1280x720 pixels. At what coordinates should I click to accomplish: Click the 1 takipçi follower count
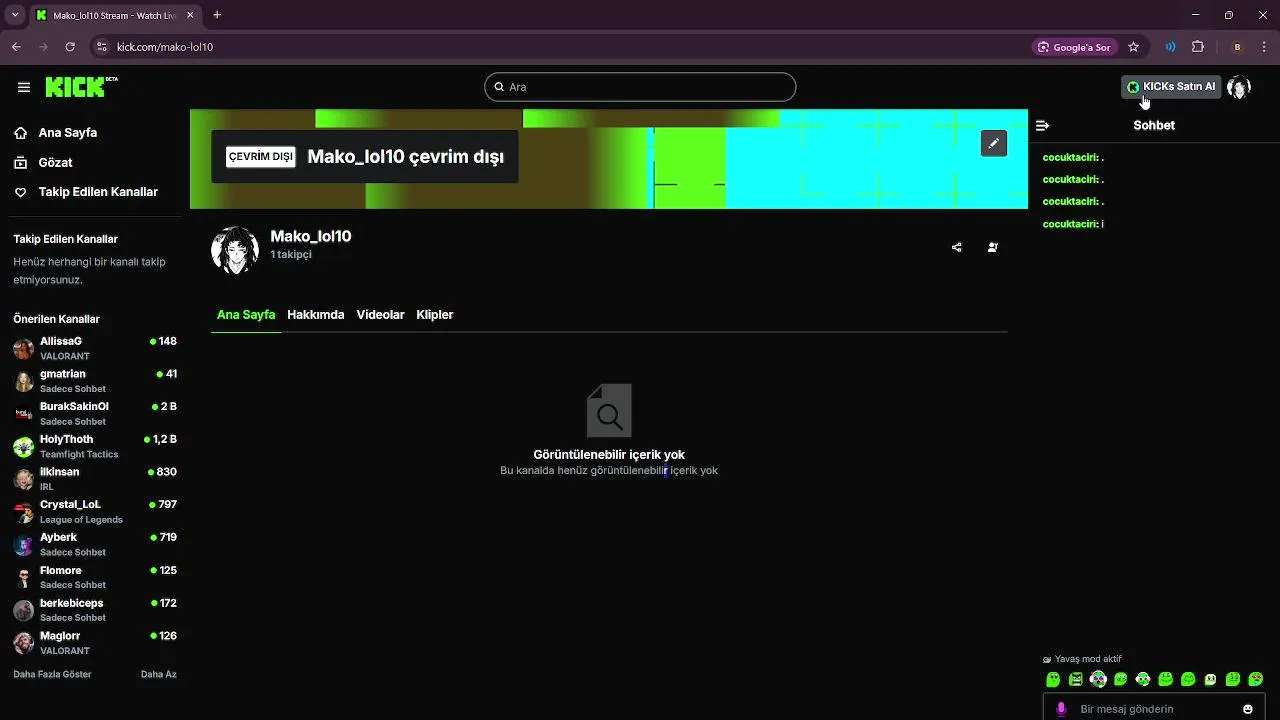(291, 255)
